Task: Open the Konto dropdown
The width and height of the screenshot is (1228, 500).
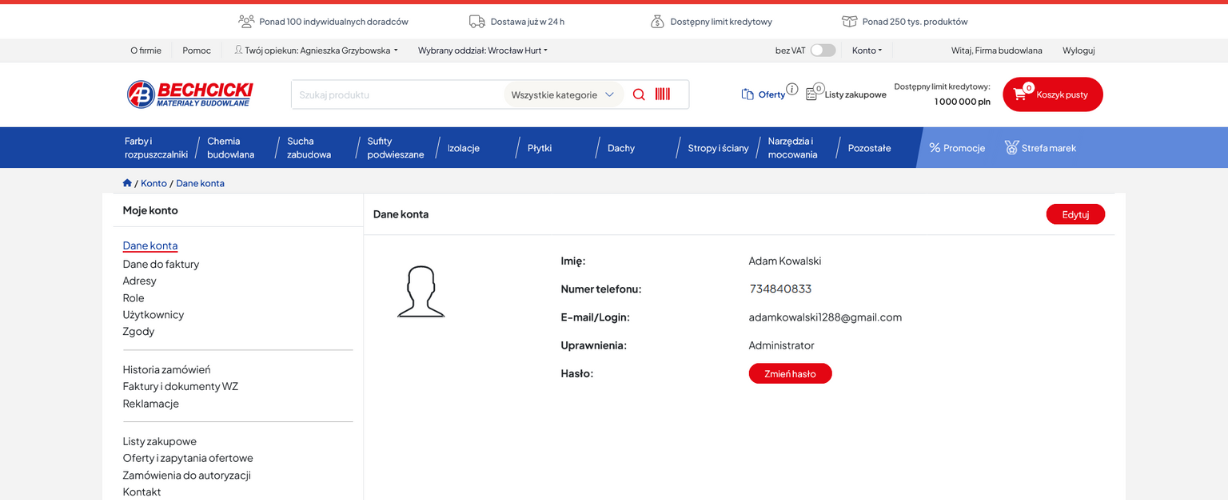Action: coord(867,50)
